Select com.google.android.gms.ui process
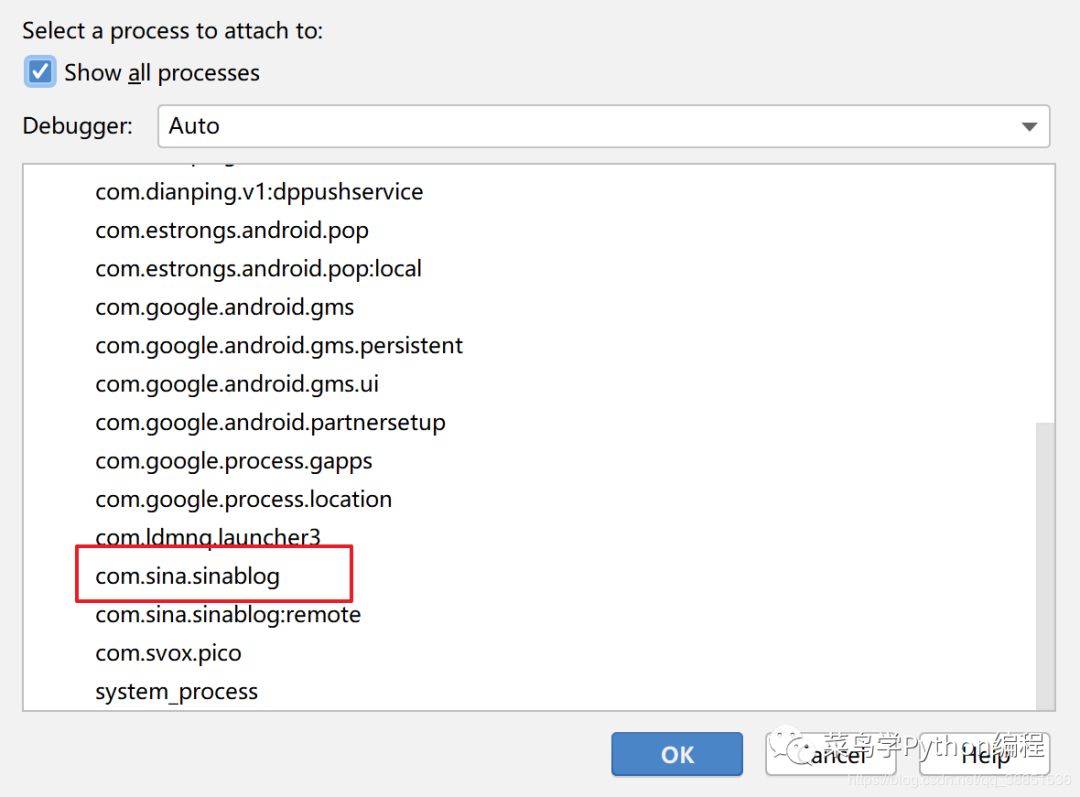The image size is (1080, 797). (x=237, y=384)
